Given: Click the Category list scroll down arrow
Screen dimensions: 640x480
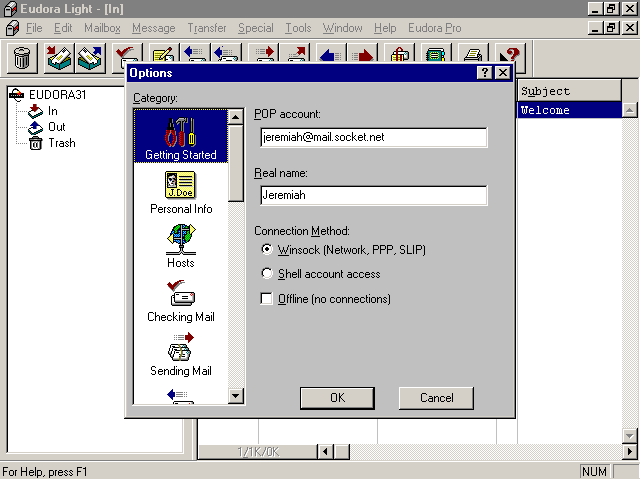Looking at the screenshot, I should tap(236, 395).
